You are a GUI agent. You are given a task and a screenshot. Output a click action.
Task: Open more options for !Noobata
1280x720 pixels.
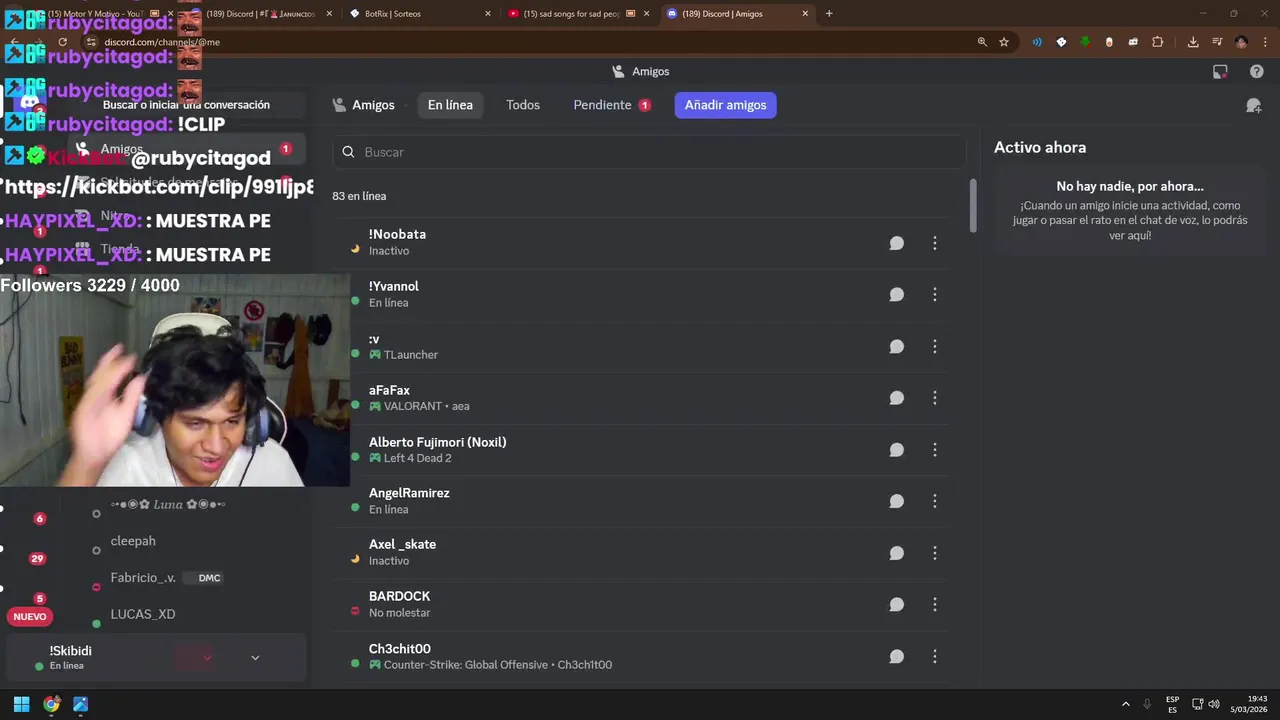pos(935,243)
